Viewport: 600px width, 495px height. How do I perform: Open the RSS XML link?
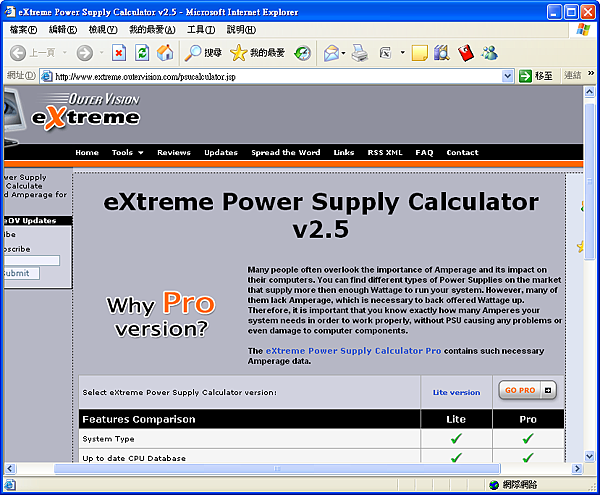(385, 153)
